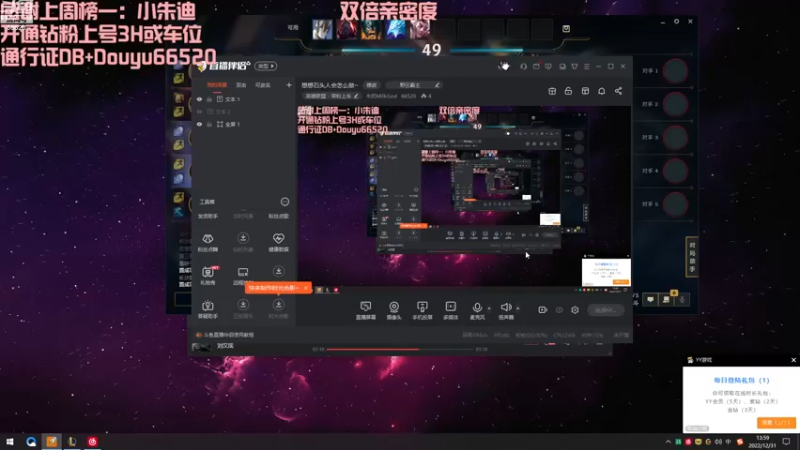Open the red NetEase music taskbar icon
Screen dimensions: 800x450
pos(92,441)
